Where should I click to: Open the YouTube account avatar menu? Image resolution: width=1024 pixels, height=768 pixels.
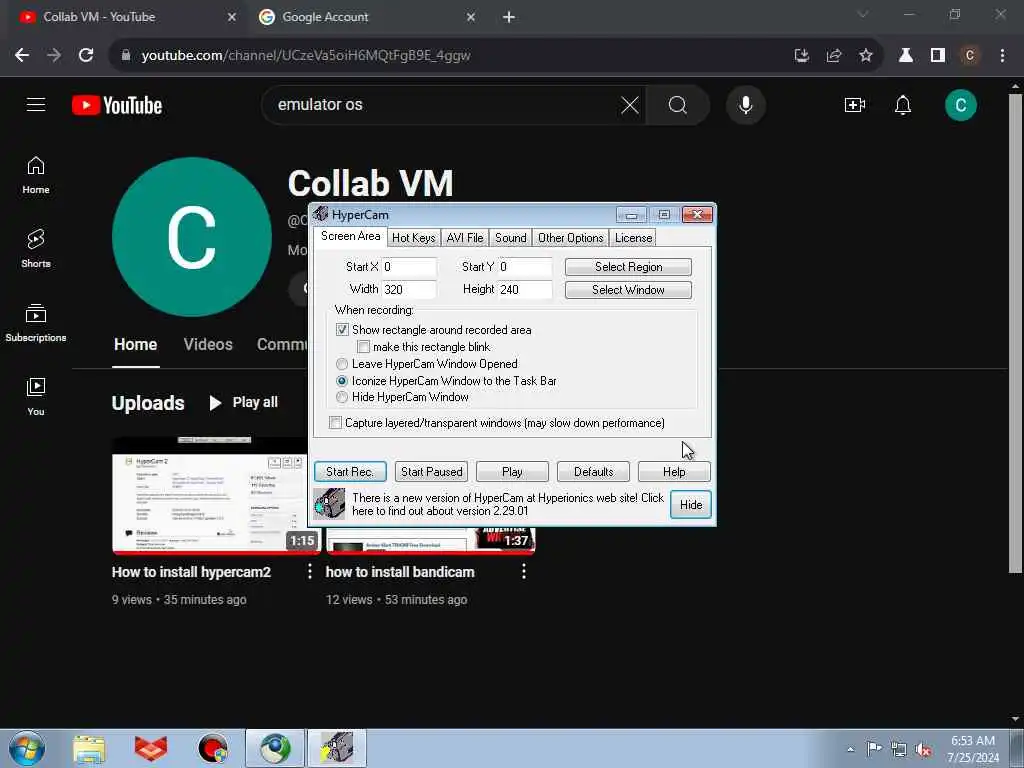pos(961,104)
